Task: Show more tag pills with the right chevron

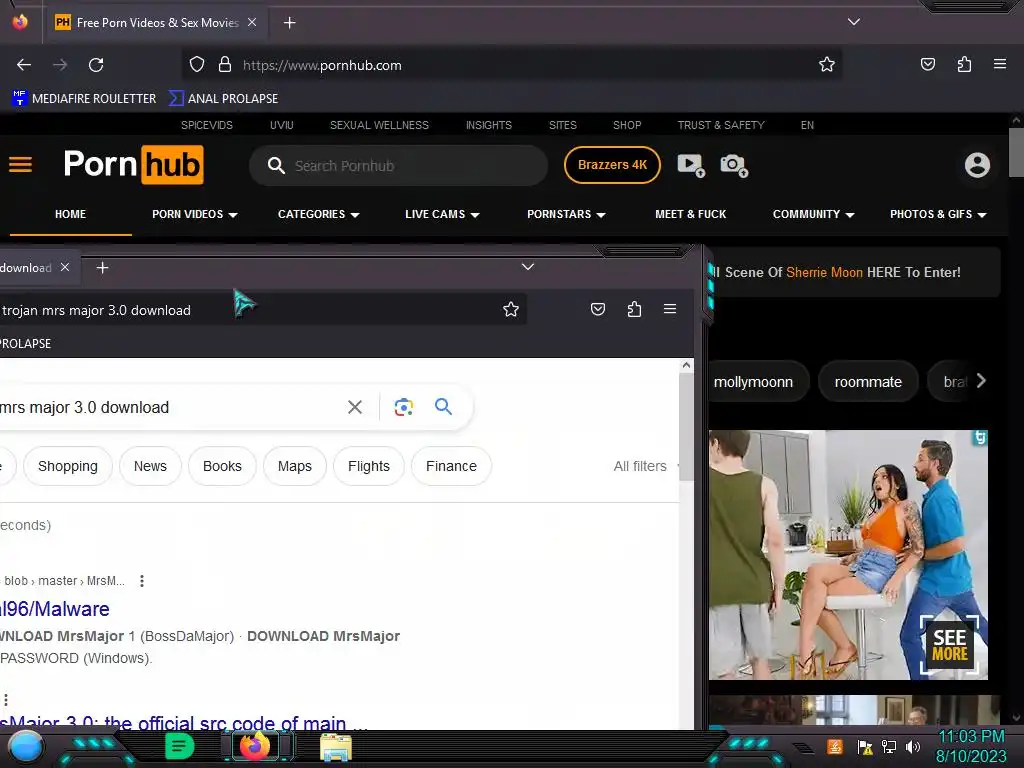Action: pyautogui.click(x=981, y=381)
